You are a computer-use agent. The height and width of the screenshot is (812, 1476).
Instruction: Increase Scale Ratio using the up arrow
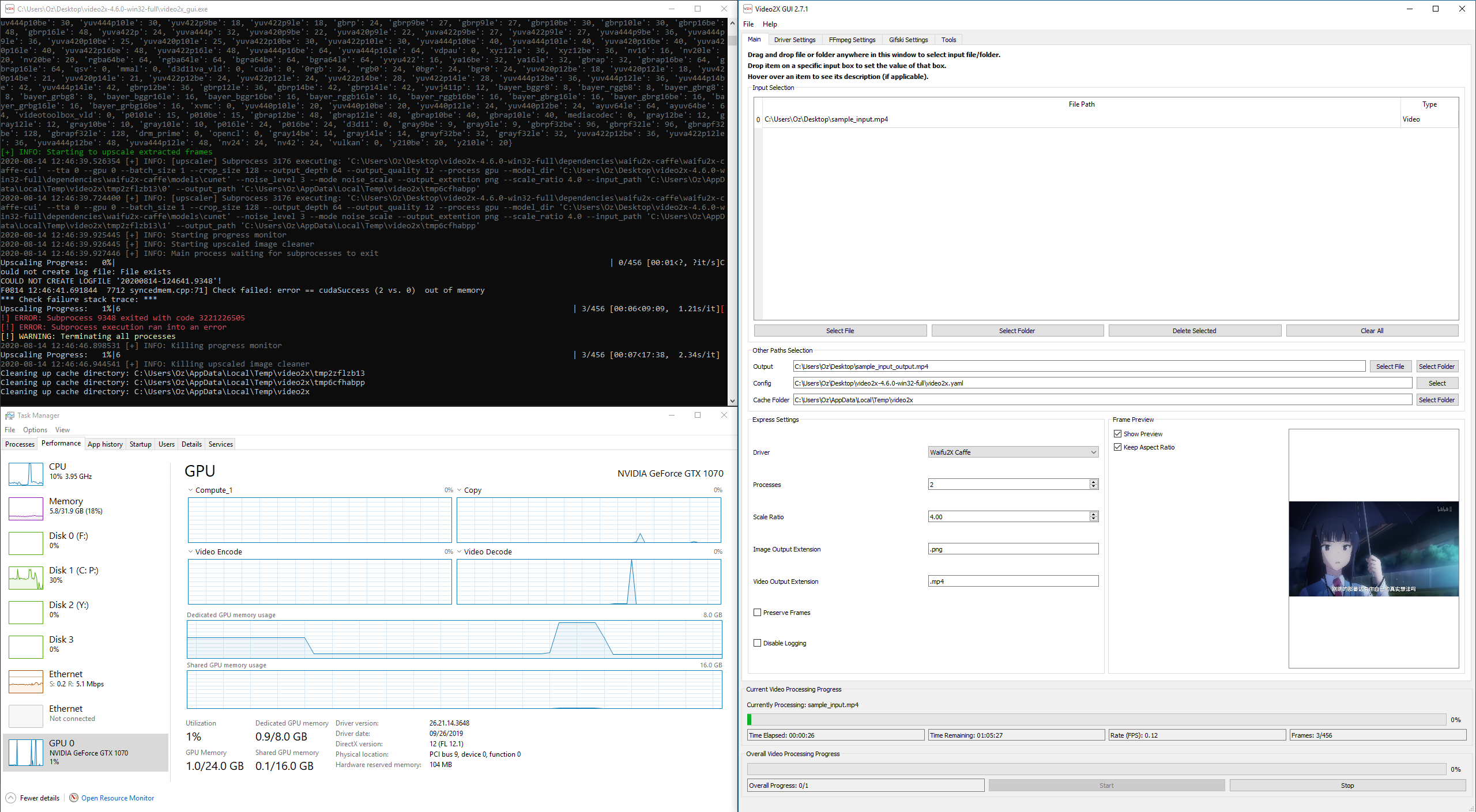coord(1093,514)
